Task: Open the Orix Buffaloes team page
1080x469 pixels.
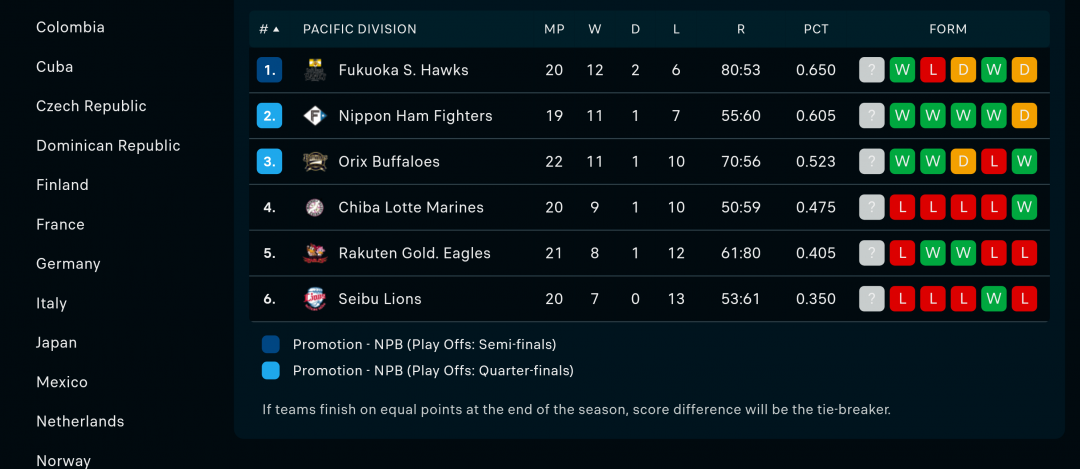Action: [x=389, y=162]
